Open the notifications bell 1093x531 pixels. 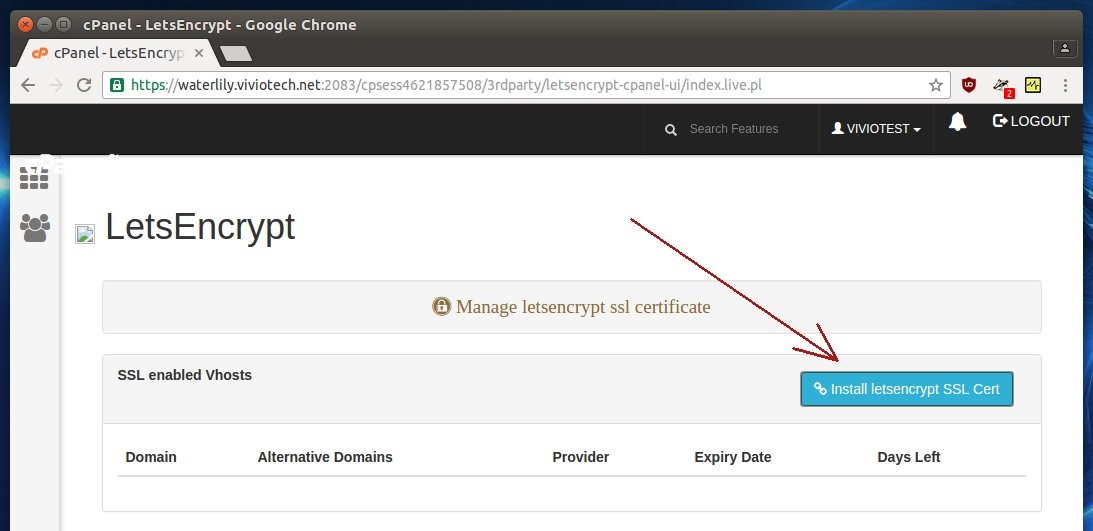point(957,121)
